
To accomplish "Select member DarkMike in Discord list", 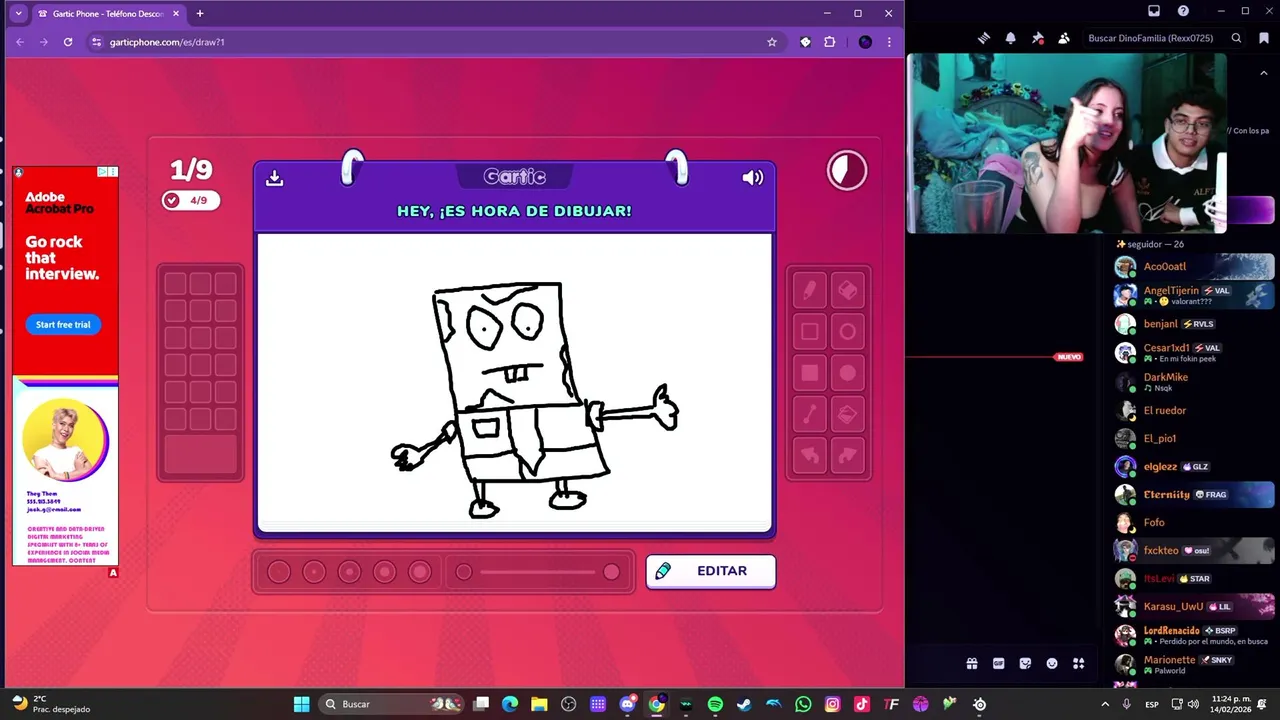I will (x=1194, y=381).
